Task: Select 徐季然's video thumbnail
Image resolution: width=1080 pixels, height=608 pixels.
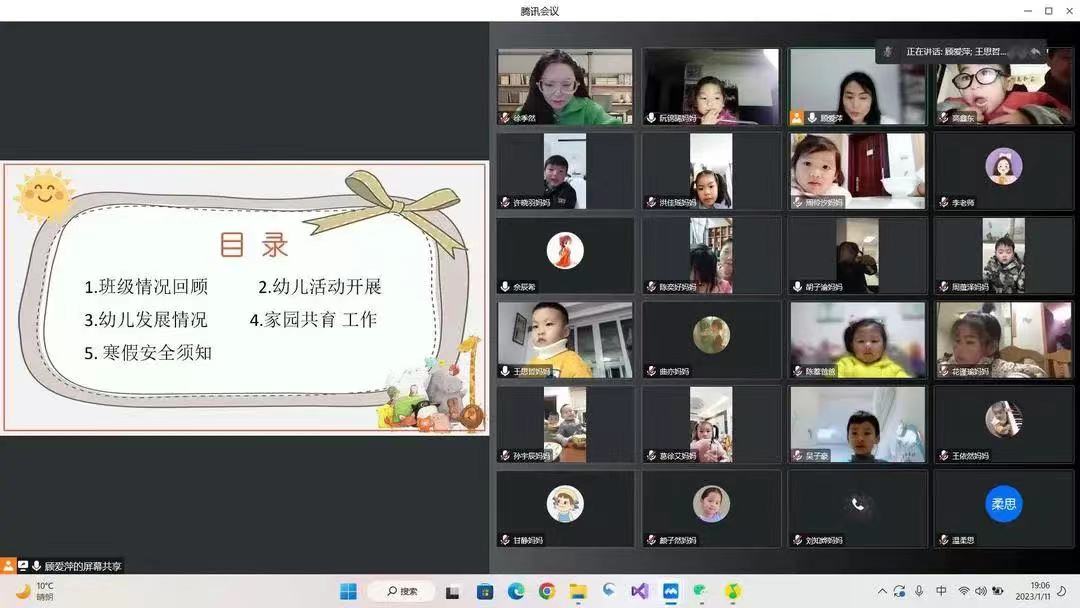Action: tap(565, 86)
